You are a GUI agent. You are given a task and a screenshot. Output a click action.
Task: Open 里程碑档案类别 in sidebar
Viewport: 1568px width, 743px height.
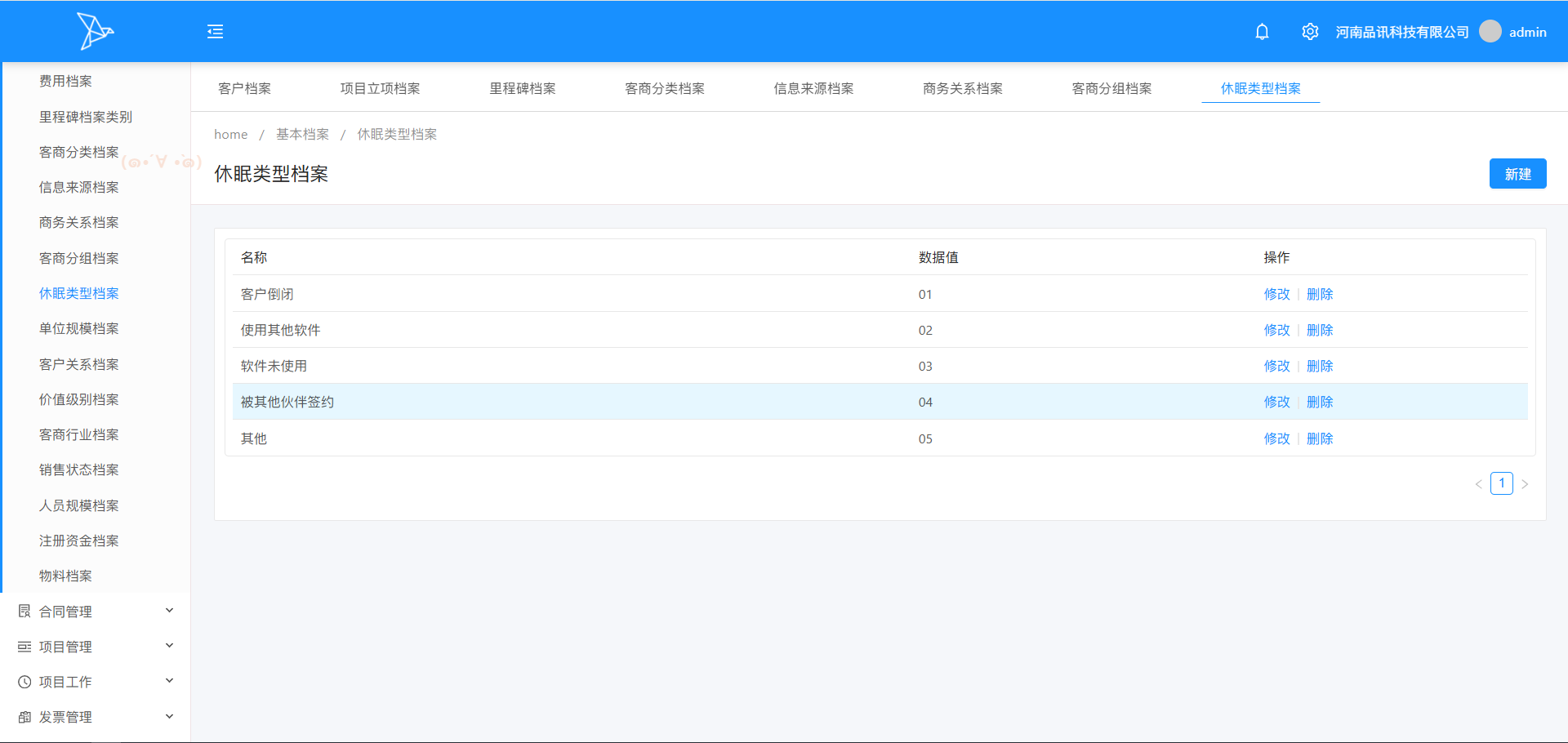coord(86,117)
